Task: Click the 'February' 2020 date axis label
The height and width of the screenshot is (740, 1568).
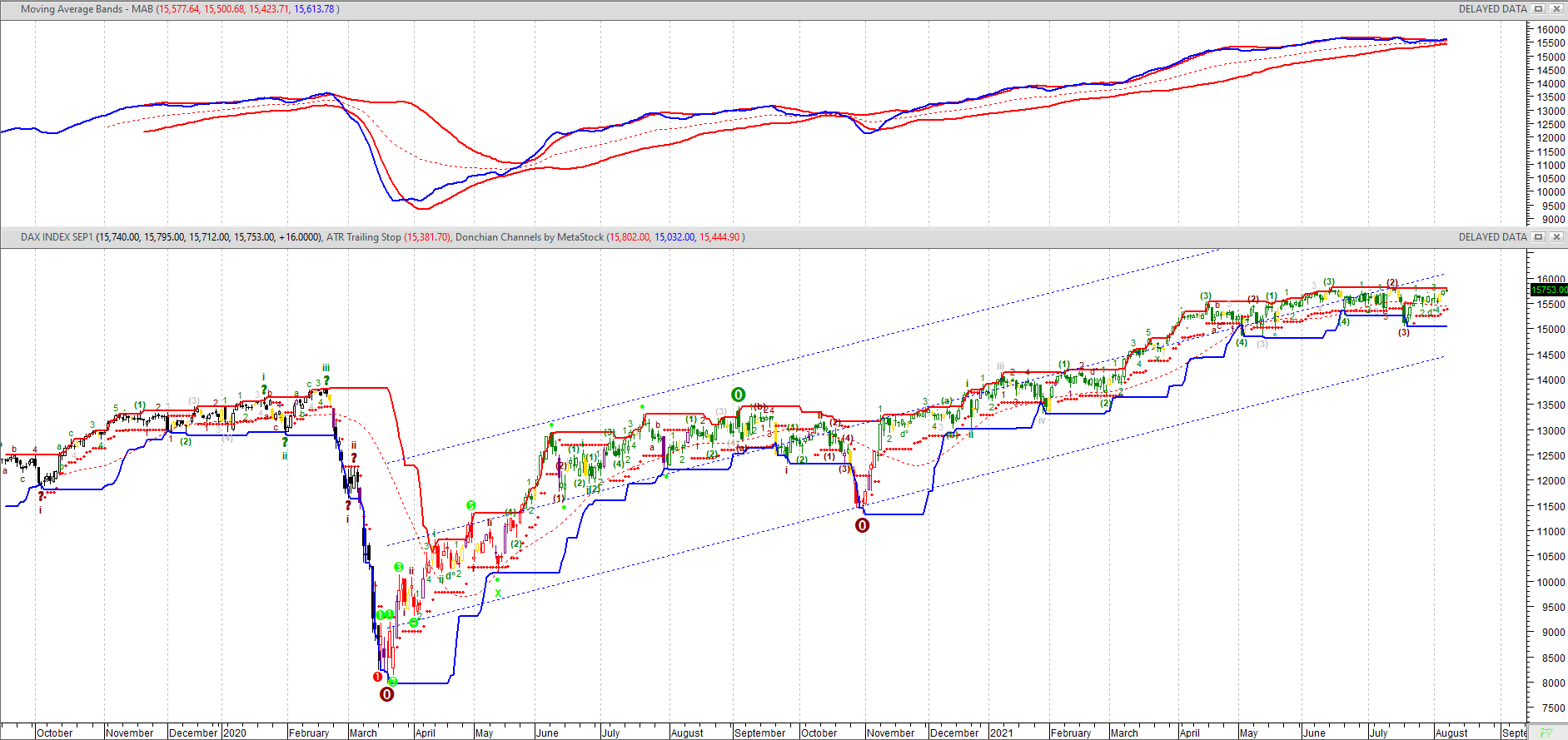Action: (x=309, y=733)
